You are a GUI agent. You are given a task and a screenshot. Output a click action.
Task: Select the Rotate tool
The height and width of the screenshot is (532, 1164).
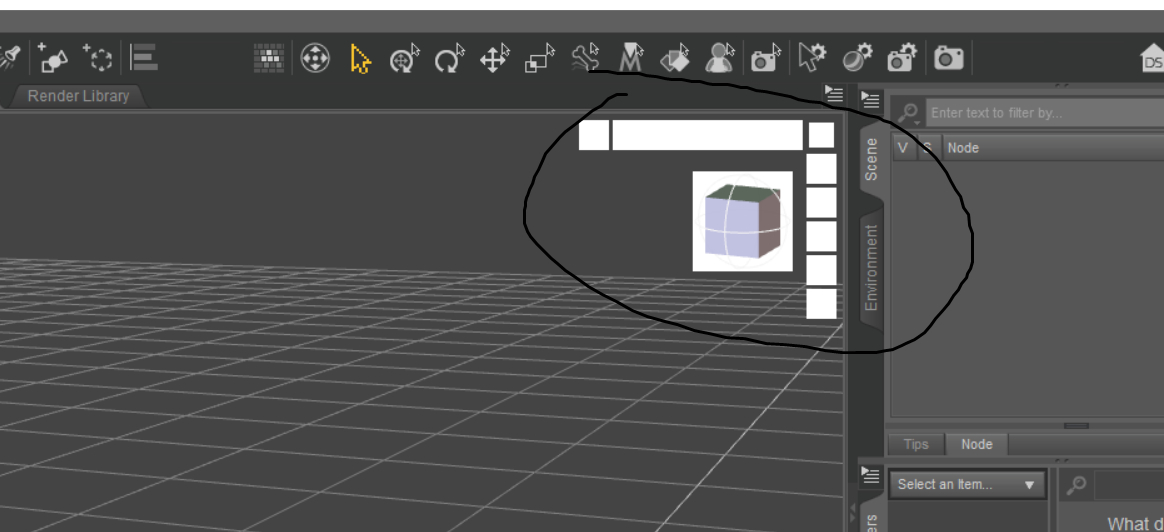[450, 58]
